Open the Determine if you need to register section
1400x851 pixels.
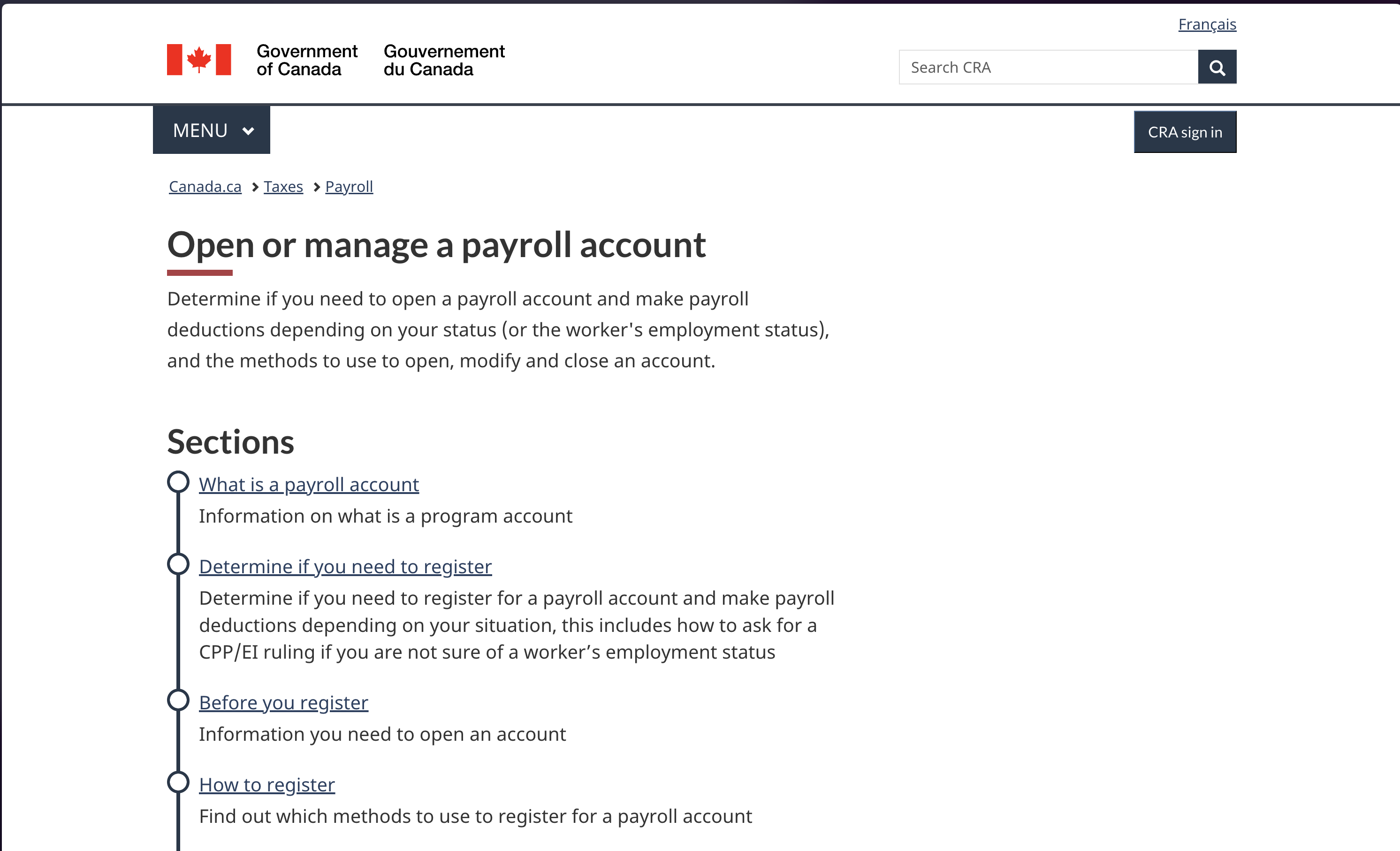(345, 566)
